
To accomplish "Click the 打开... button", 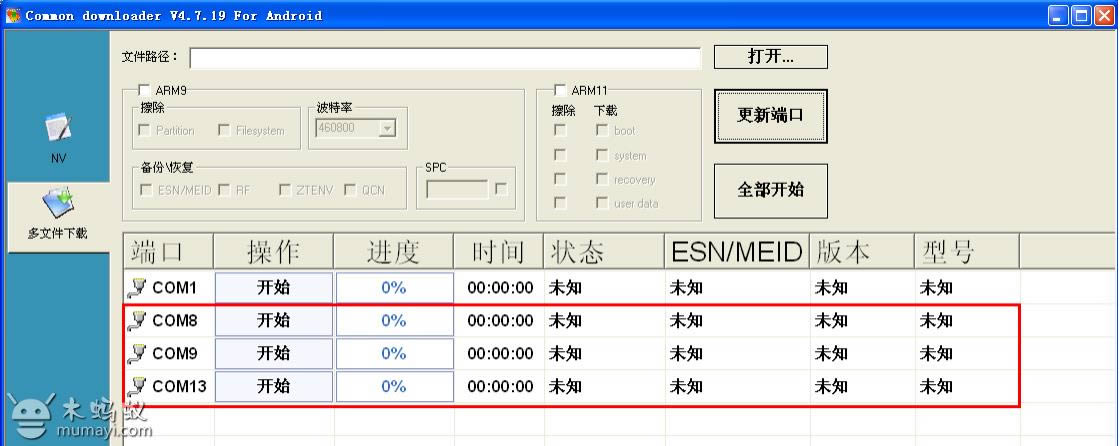I will pos(770,57).
